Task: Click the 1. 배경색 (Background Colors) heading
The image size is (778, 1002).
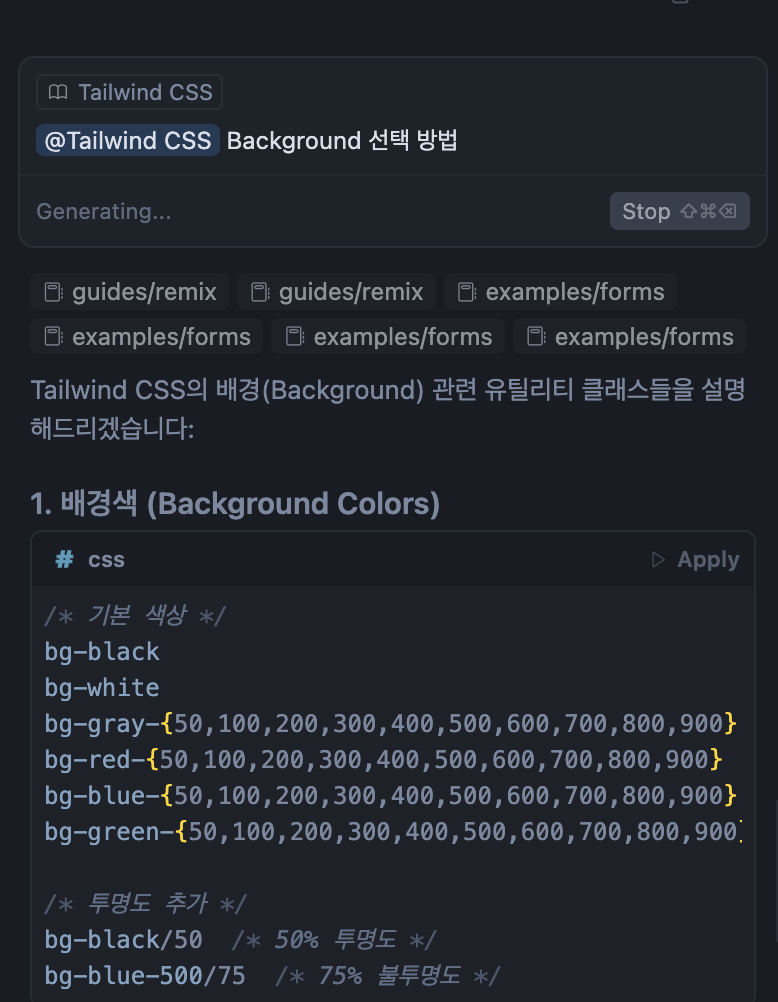Action: tap(235, 504)
